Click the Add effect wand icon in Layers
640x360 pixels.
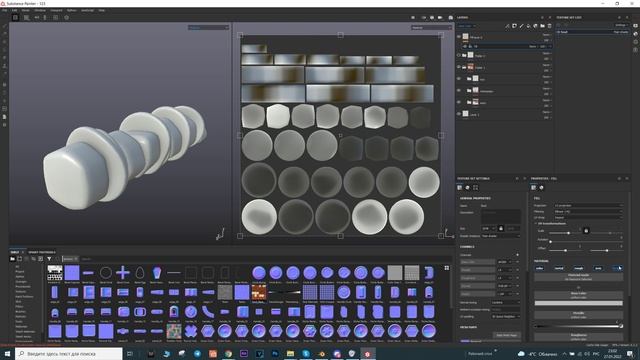(507, 26)
